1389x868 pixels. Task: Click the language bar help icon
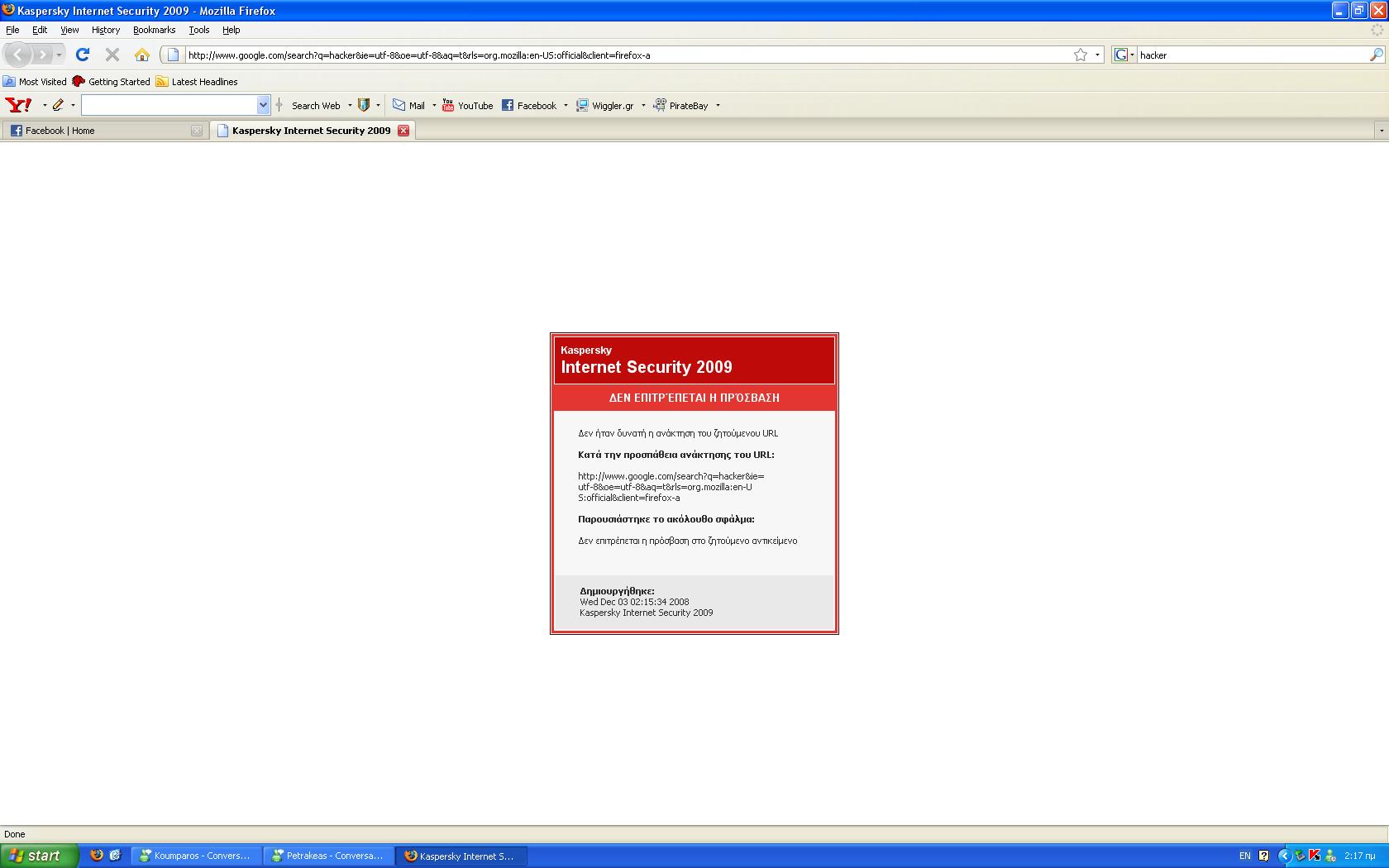tap(1263, 856)
